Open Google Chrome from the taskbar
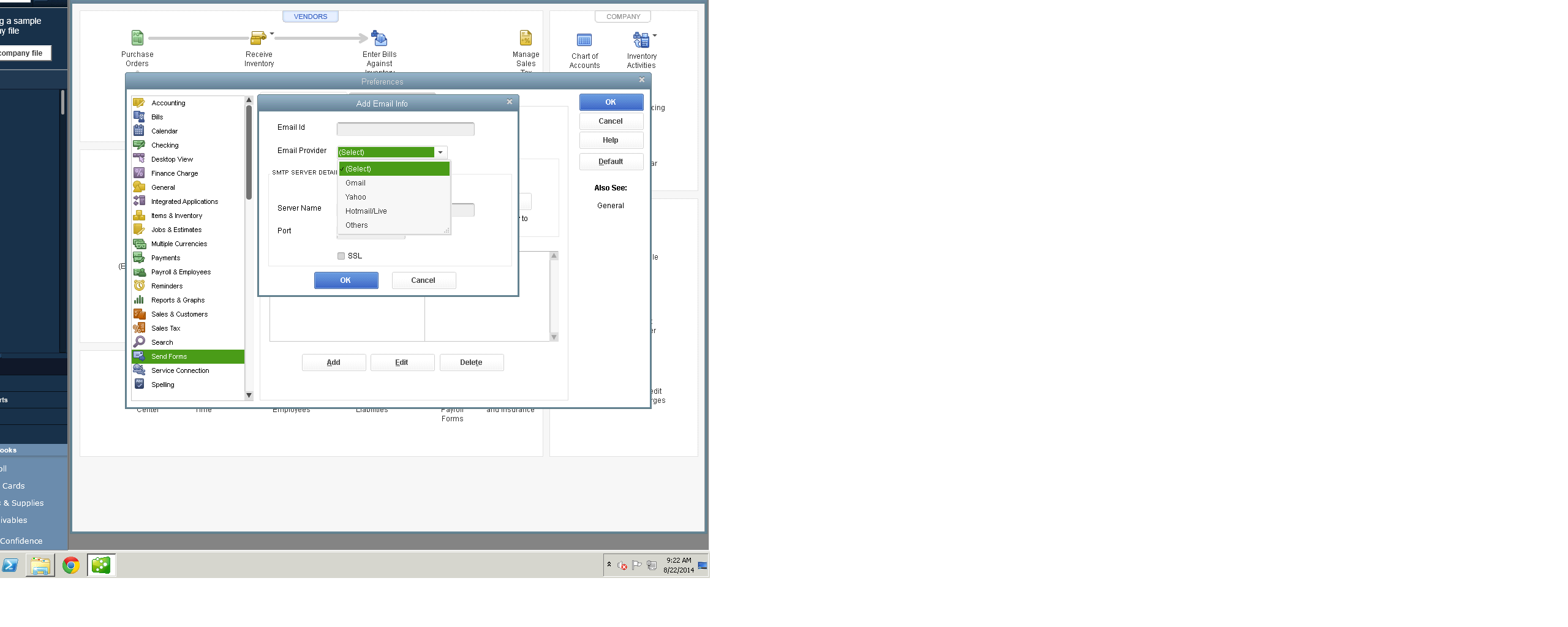1568x627 pixels. point(72,565)
